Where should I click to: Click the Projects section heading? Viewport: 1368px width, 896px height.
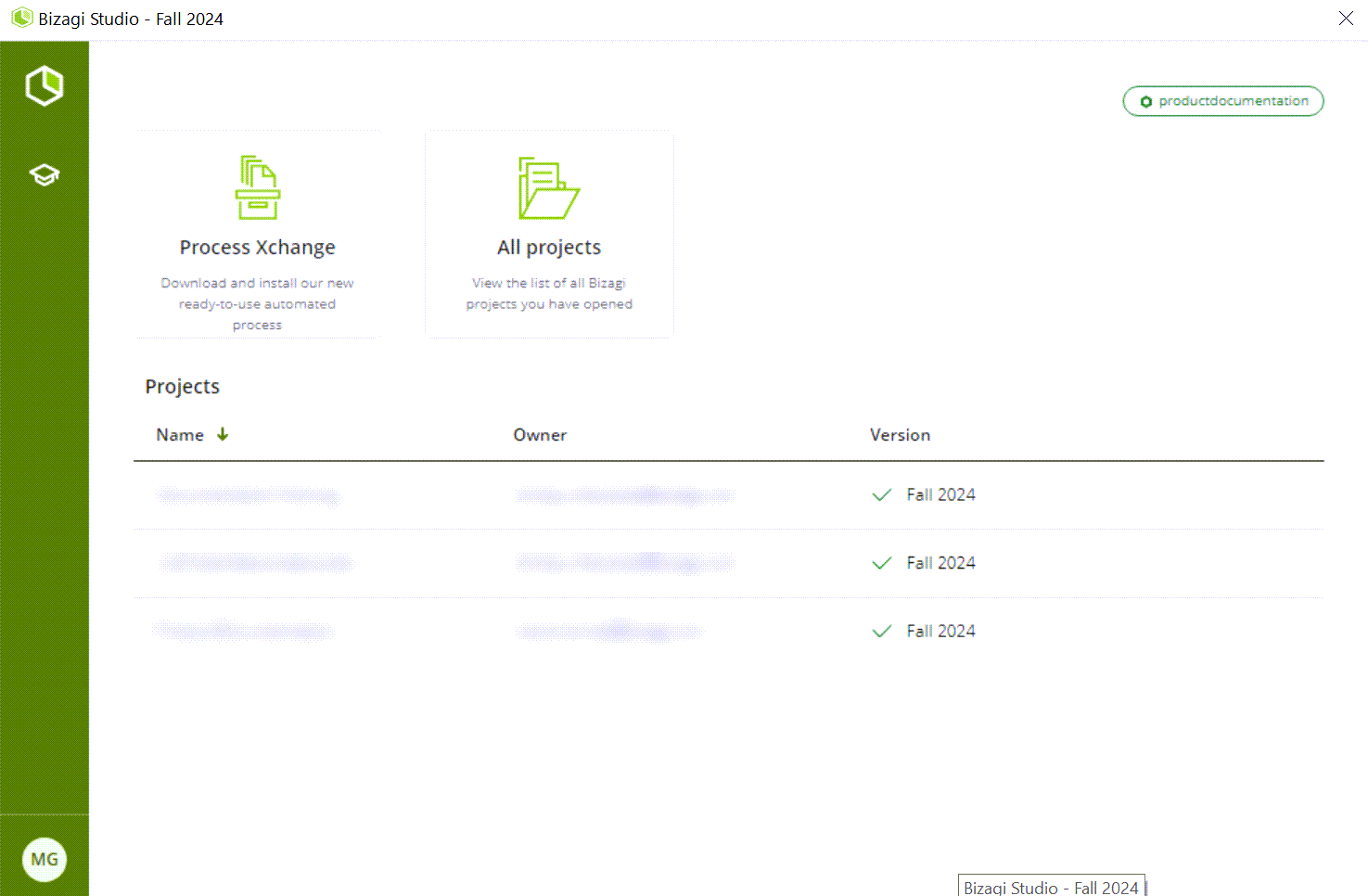click(x=183, y=387)
